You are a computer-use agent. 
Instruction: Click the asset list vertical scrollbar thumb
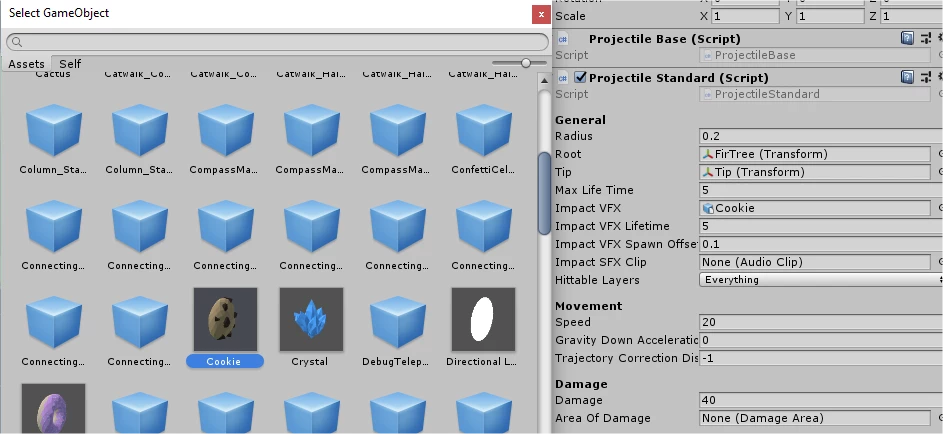(x=544, y=192)
